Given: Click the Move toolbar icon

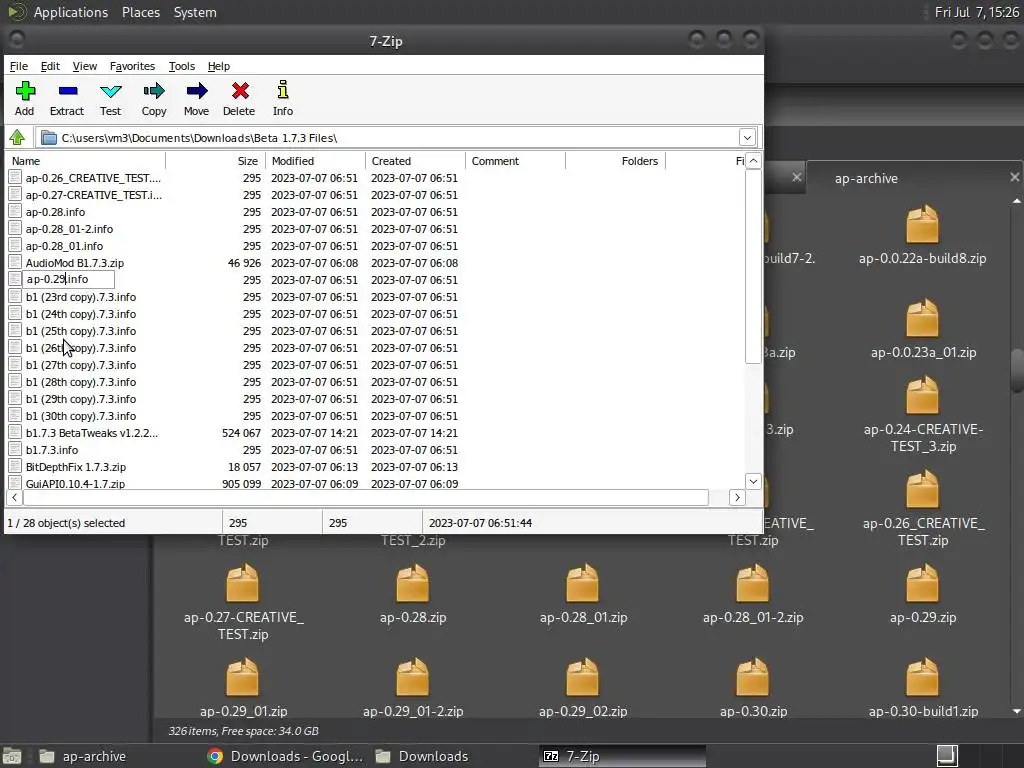Looking at the screenshot, I should 197,91.
